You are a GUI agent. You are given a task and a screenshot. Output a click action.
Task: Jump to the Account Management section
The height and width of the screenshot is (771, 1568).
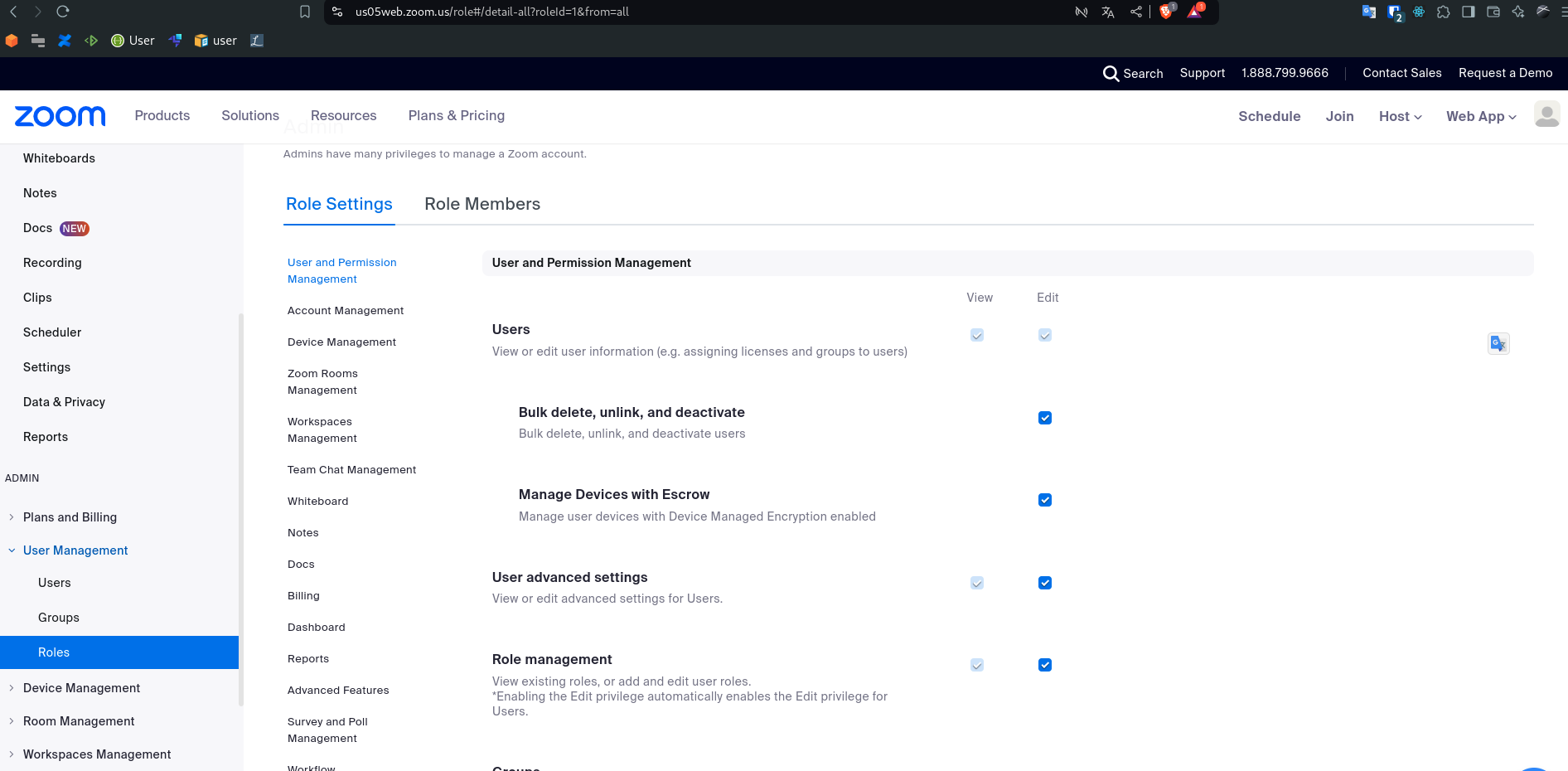point(346,311)
